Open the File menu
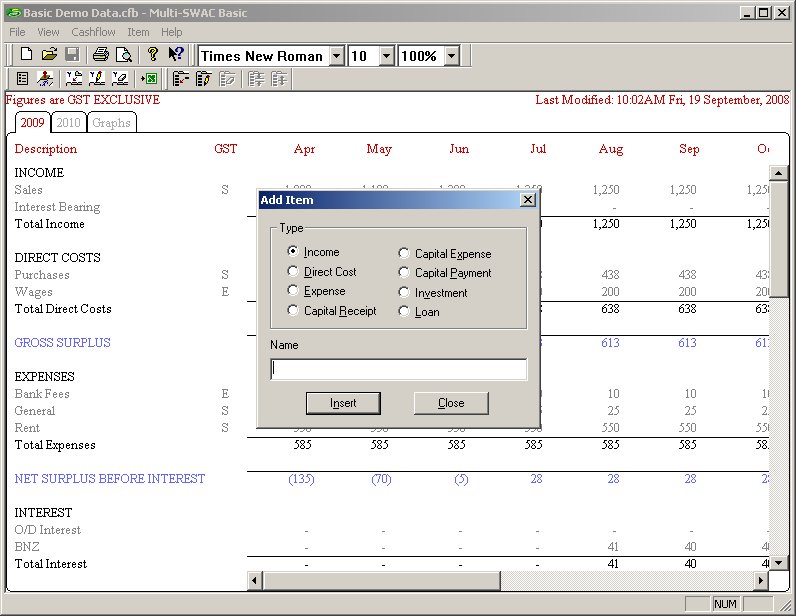The height and width of the screenshot is (616, 796). [17, 32]
